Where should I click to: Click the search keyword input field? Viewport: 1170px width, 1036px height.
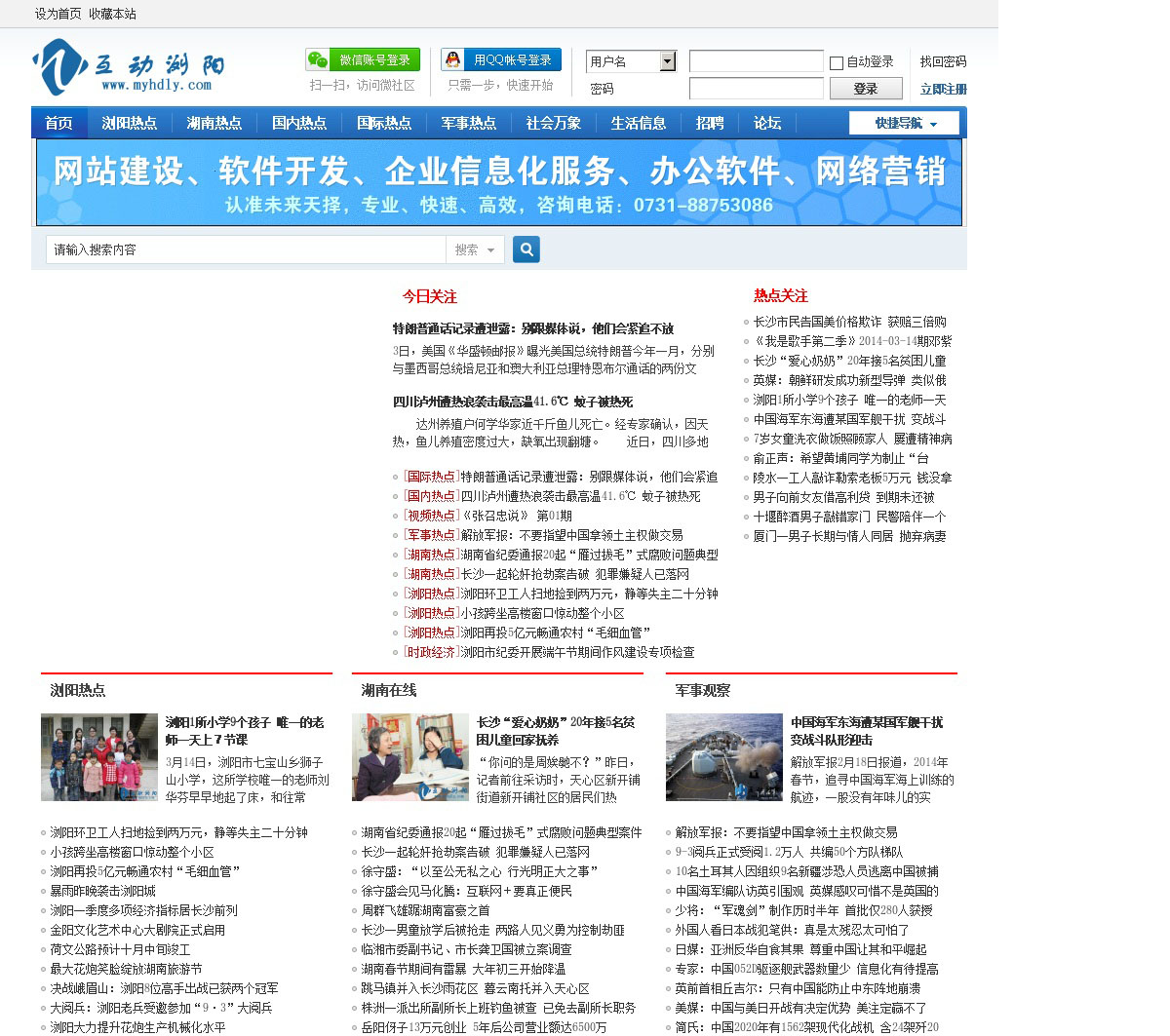(246, 250)
